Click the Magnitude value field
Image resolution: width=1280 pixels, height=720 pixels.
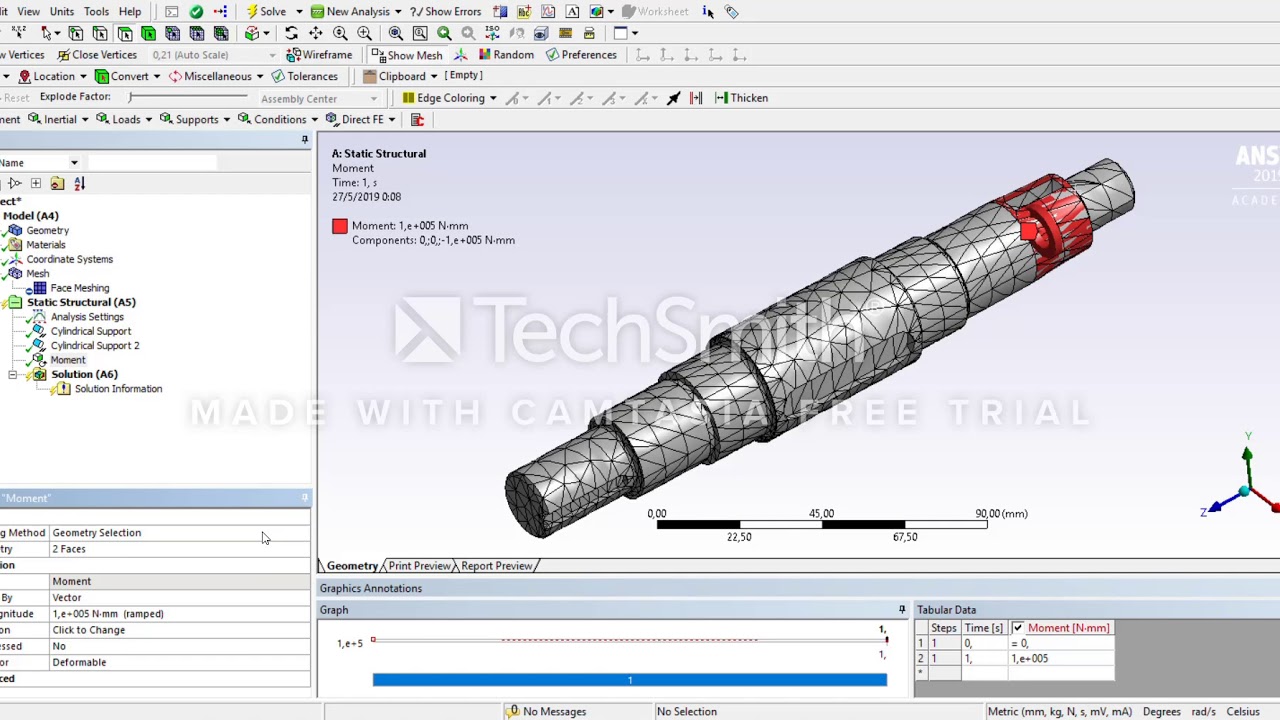(x=180, y=614)
